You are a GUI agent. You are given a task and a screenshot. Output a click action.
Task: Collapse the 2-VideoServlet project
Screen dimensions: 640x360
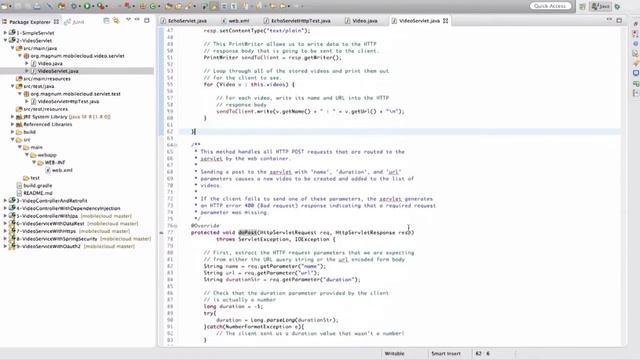click(x=5, y=40)
